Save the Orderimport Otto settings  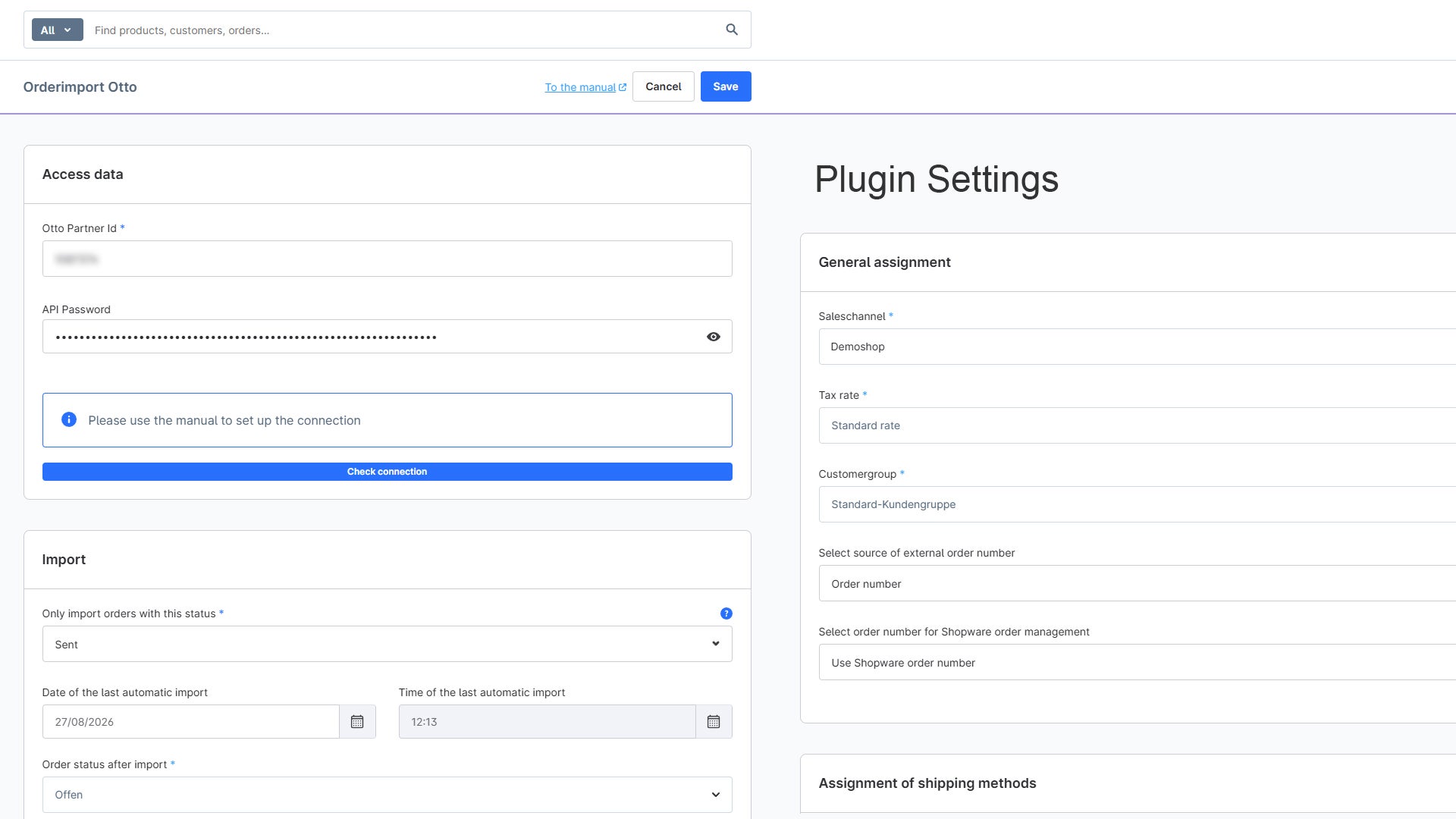(x=726, y=86)
